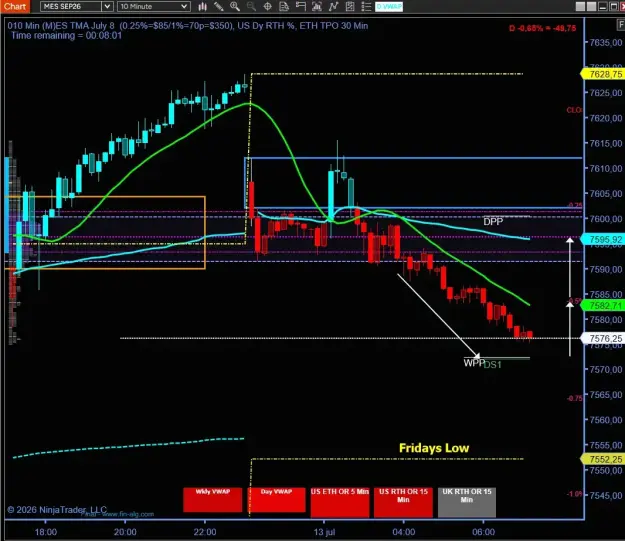Image resolution: width=625 pixels, height=541 pixels.
Task: Click the 7576,25 current price marker
Action: pos(603,338)
